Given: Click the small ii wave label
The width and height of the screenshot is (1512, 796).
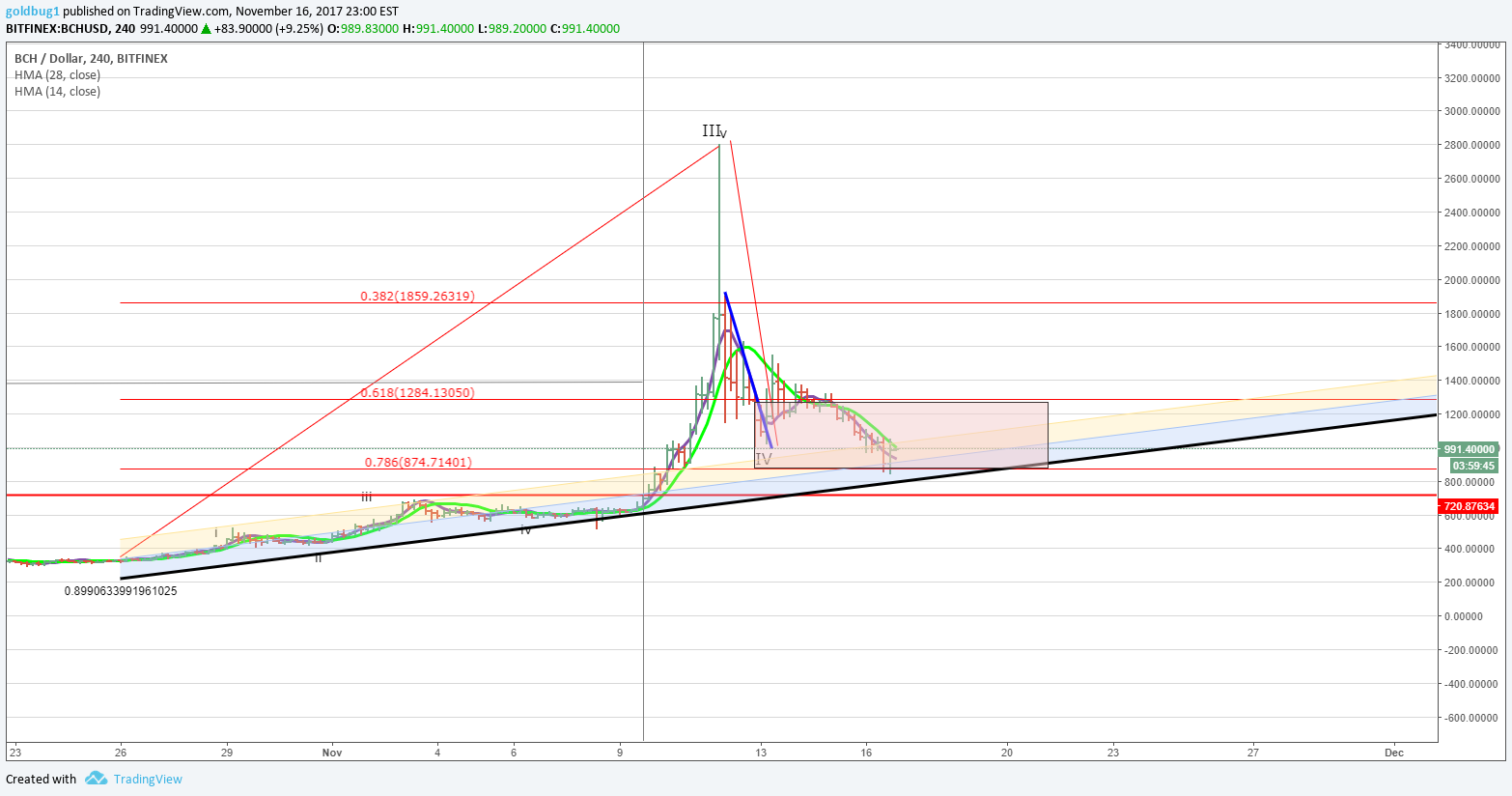Looking at the screenshot, I should click(x=318, y=558).
